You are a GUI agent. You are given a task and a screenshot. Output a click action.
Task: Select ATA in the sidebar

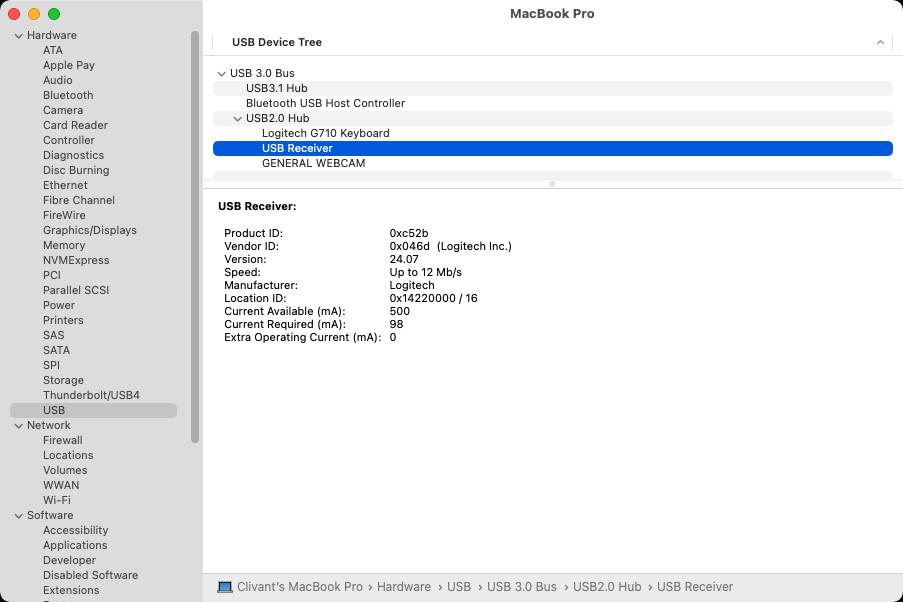52,50
